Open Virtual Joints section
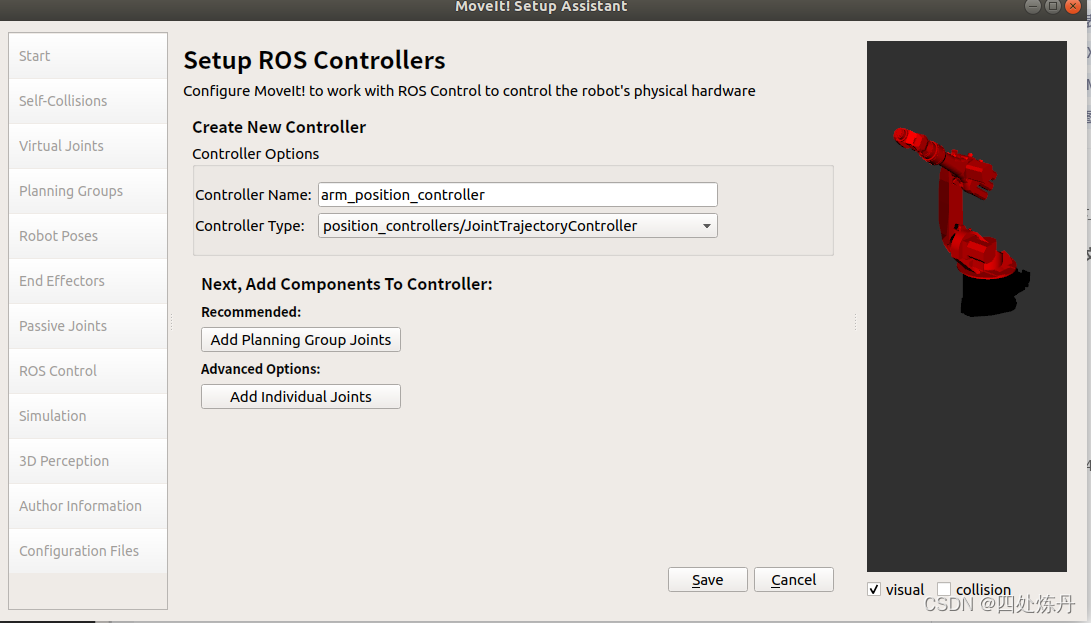Screen dimensions: 1091x623 tap(88, 146)
